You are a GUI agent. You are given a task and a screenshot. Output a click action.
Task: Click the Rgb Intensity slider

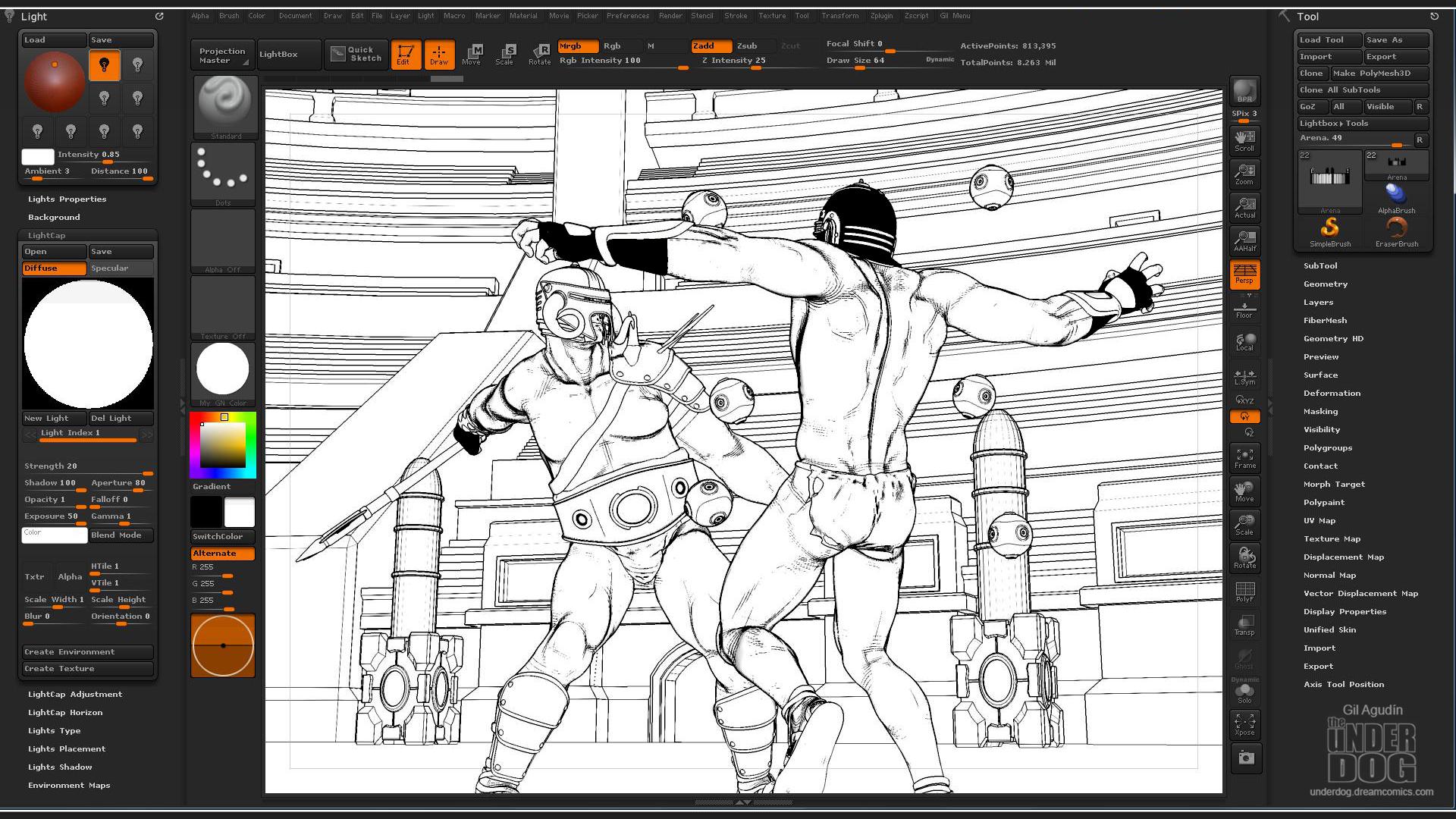tap(623, 61)
